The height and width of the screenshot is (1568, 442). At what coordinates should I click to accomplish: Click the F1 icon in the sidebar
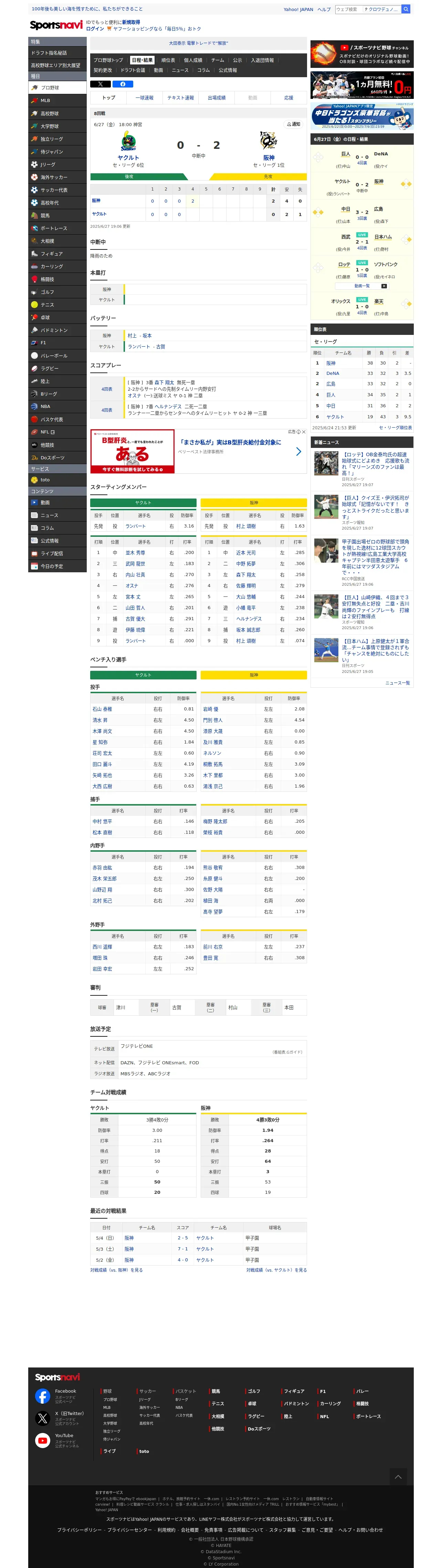coord(35,343)
